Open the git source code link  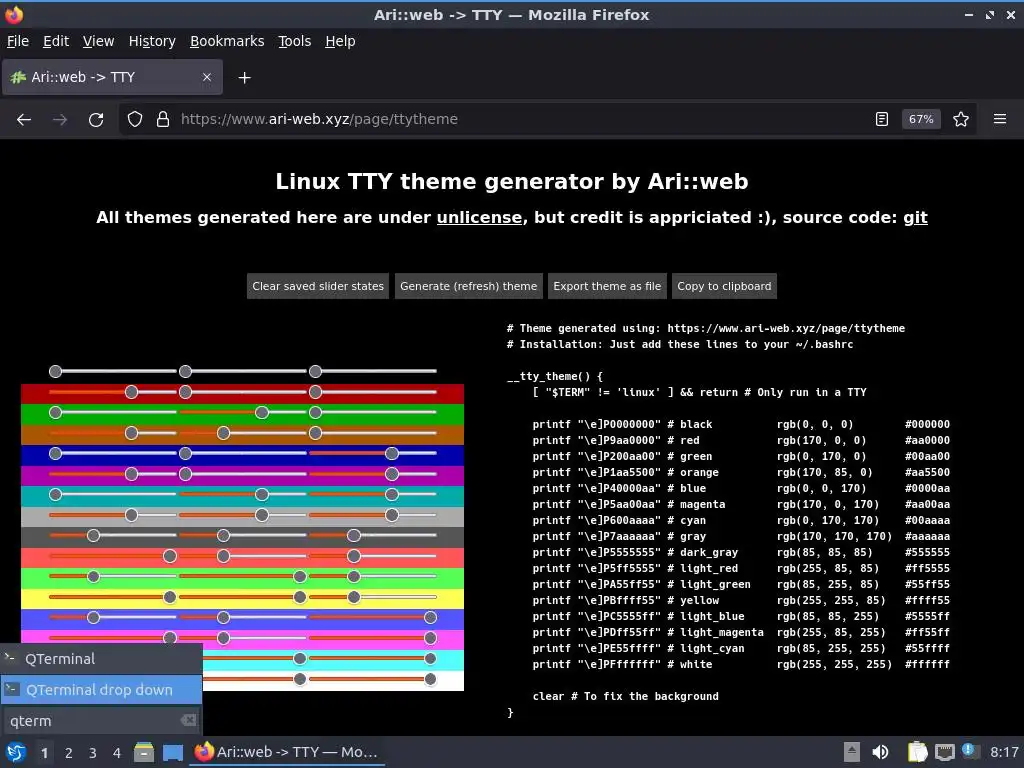point(915,217)
